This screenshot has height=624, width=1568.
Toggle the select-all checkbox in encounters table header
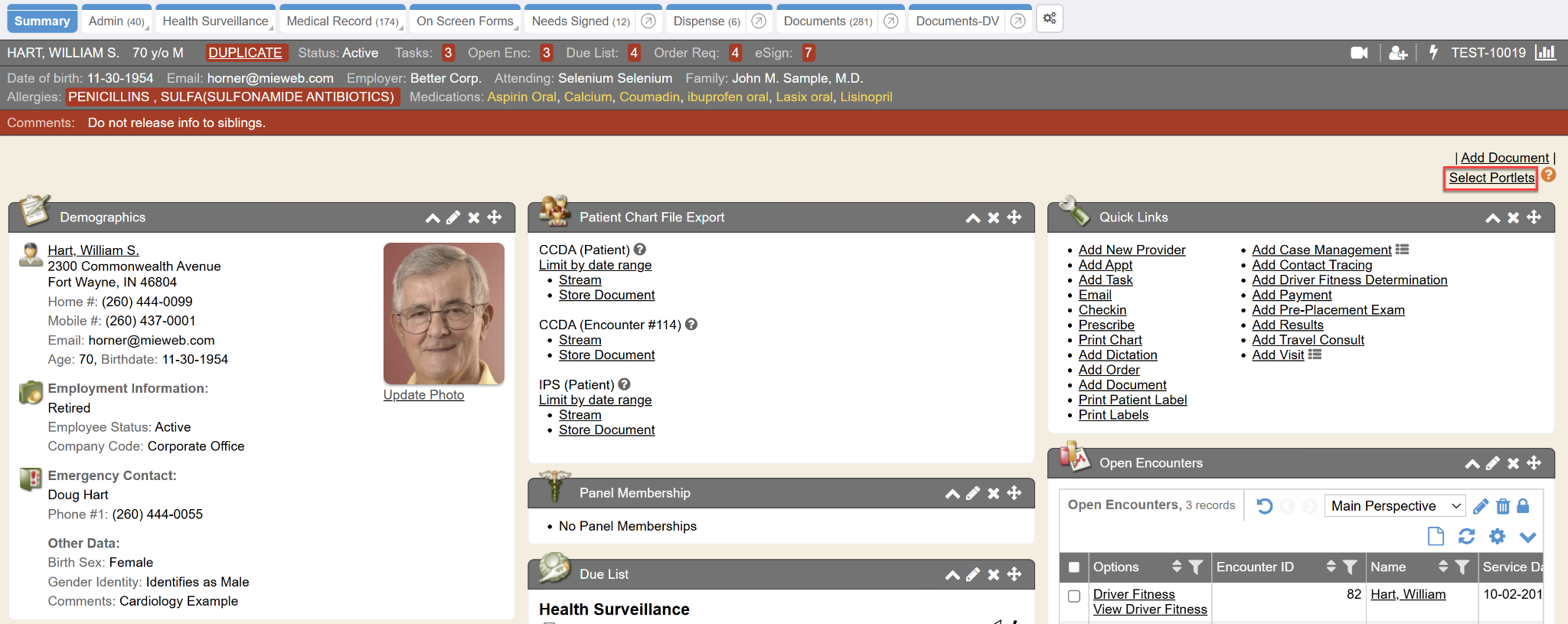point(1074,567)
